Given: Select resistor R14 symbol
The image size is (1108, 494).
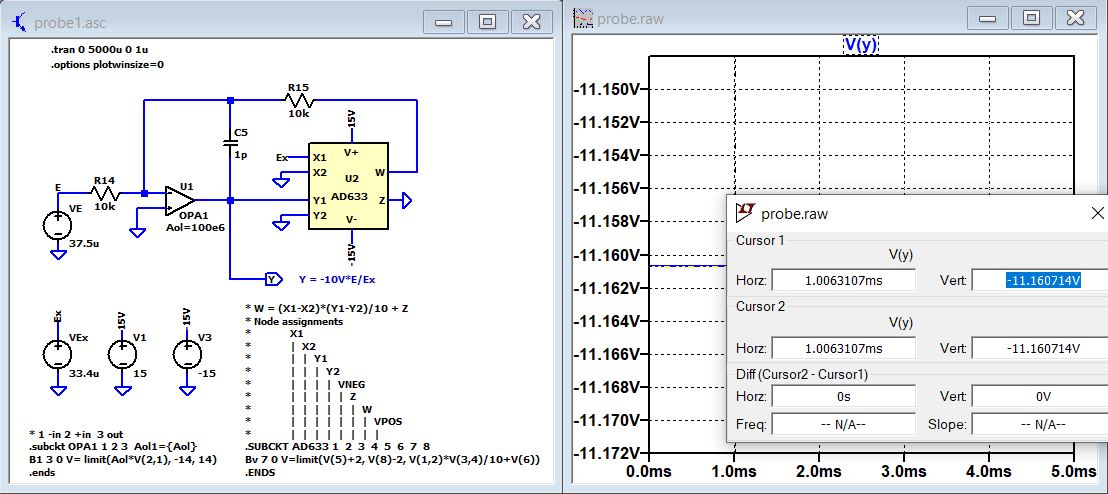Looking at the screenshot, I should pyautogui.click(x=103, y=193).
